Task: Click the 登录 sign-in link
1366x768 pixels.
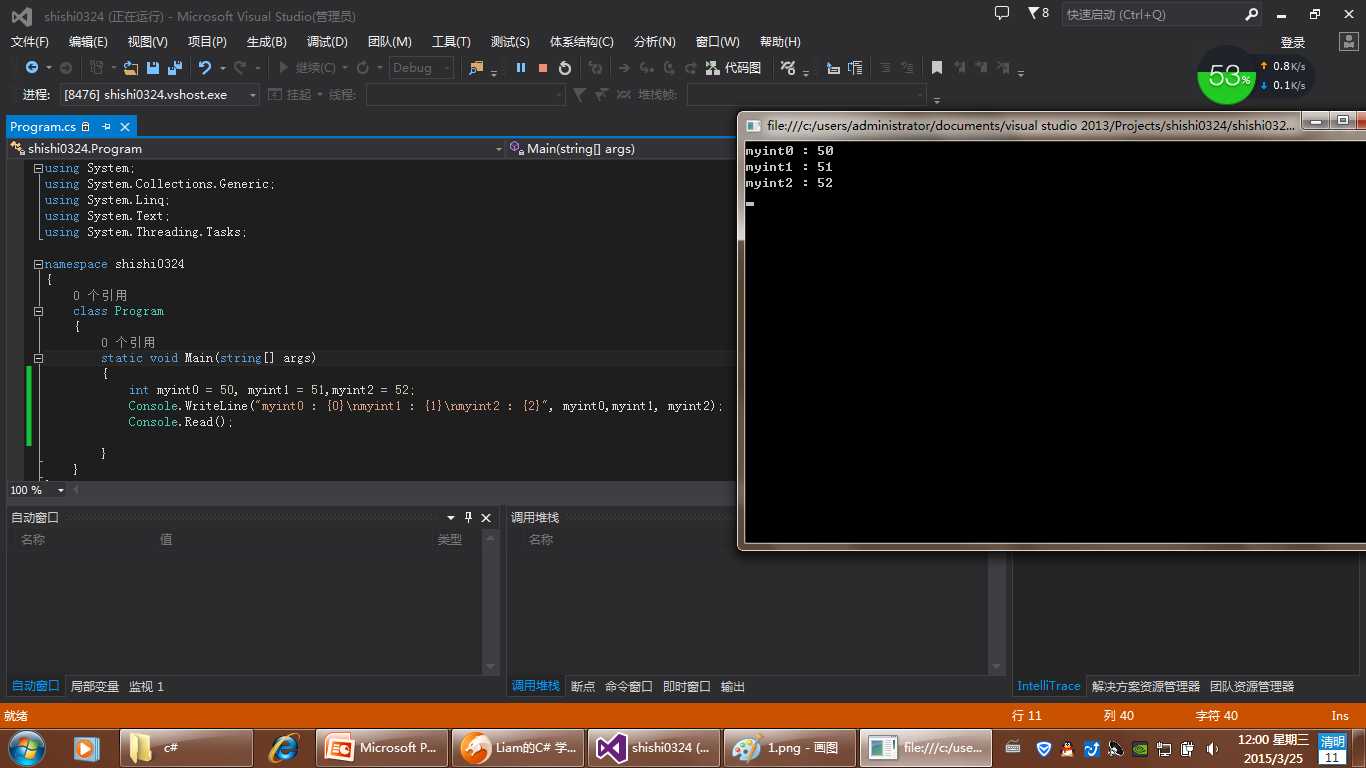Action: [1293, 42]
